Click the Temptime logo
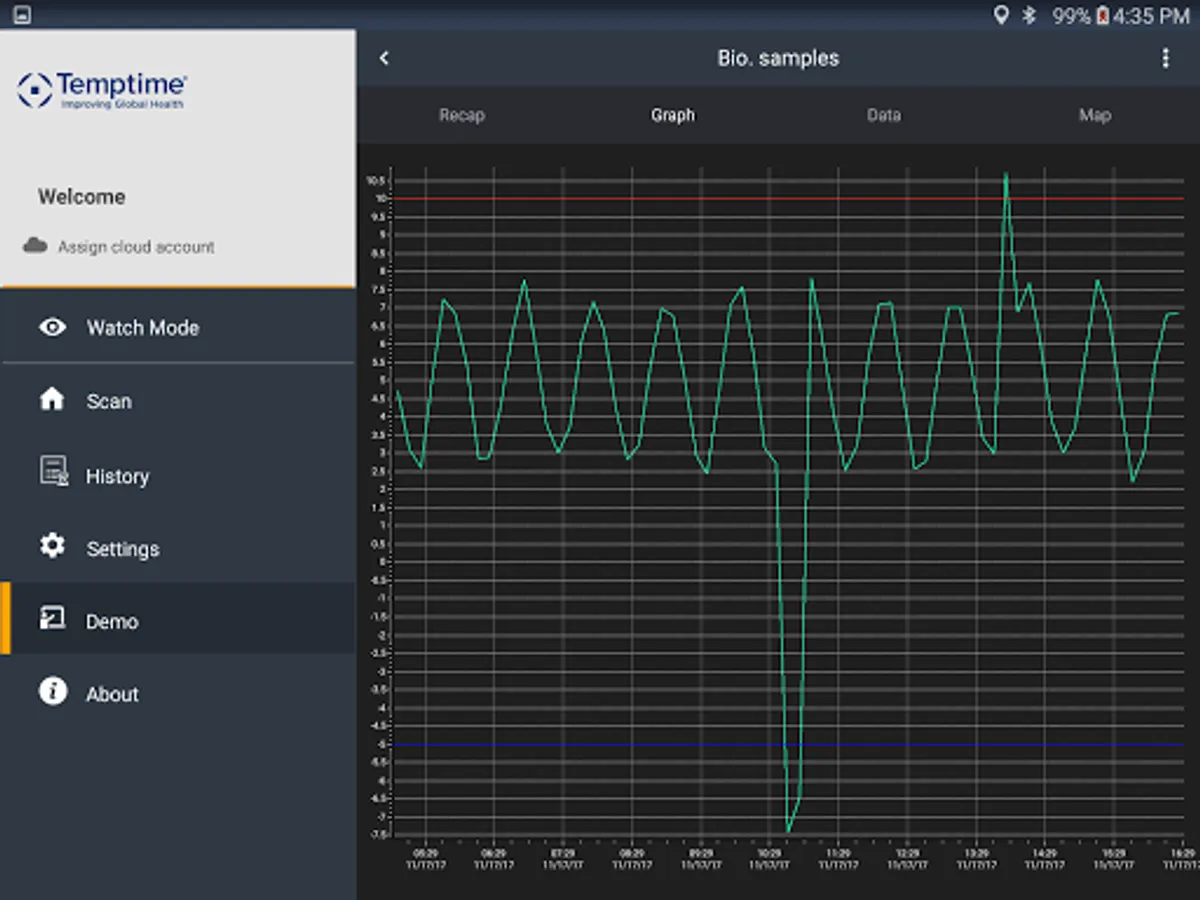 pos(102,90)
